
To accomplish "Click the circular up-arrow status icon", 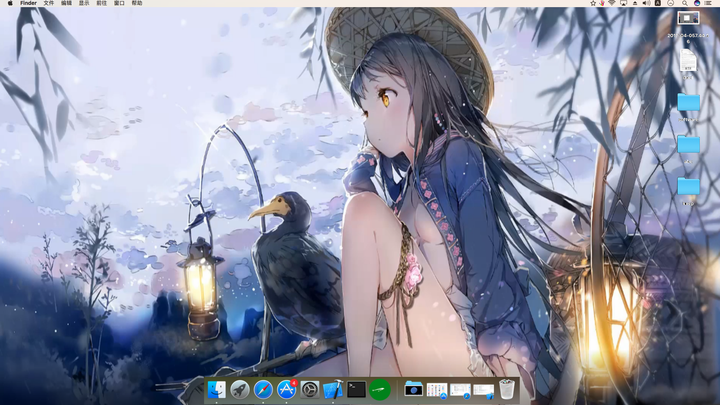I will click(670, 3).
